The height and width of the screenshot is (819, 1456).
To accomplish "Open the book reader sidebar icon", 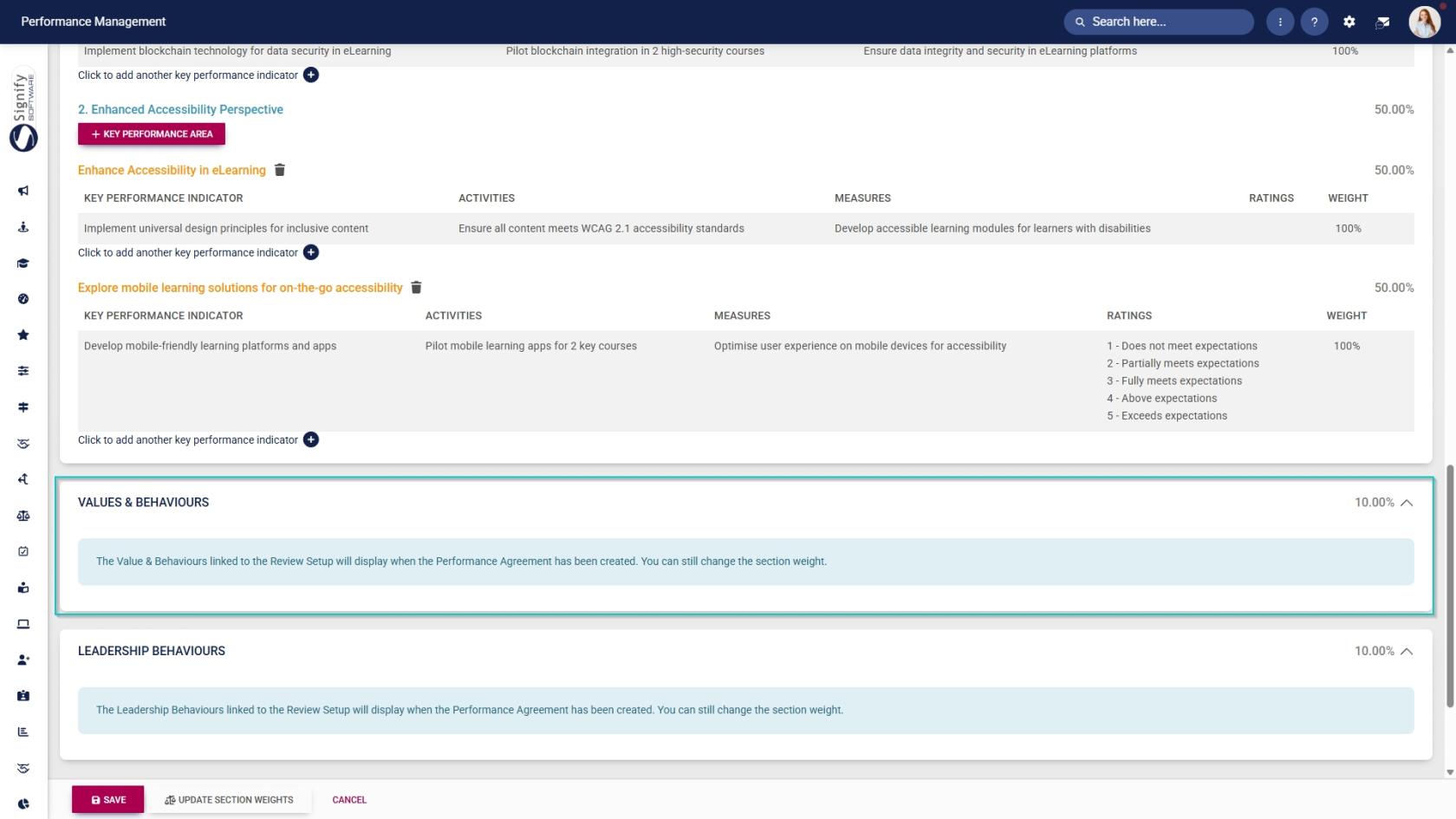I will click(x=23, y=588).
